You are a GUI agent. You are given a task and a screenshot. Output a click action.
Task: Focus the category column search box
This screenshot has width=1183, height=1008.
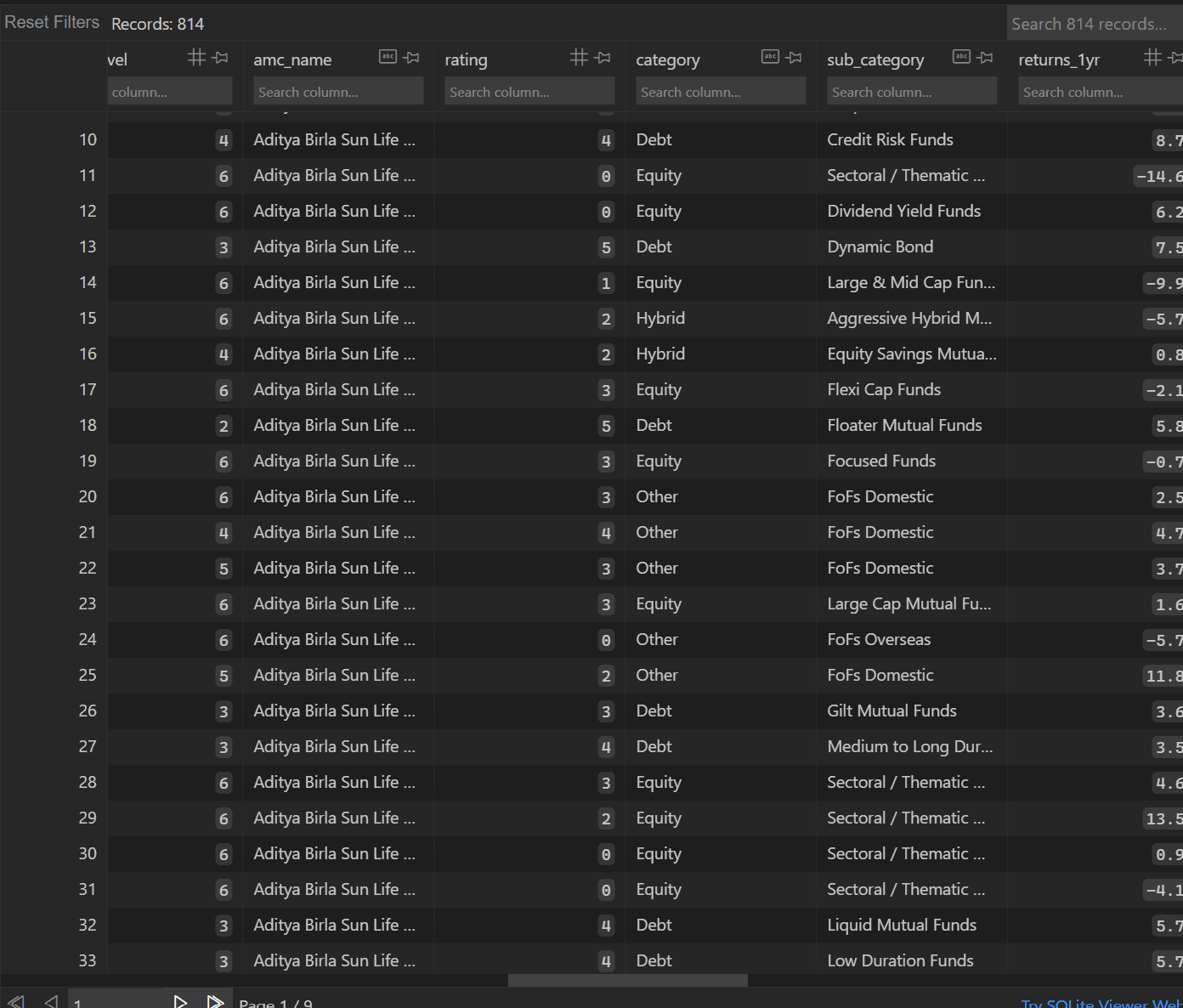pos(721,91)
